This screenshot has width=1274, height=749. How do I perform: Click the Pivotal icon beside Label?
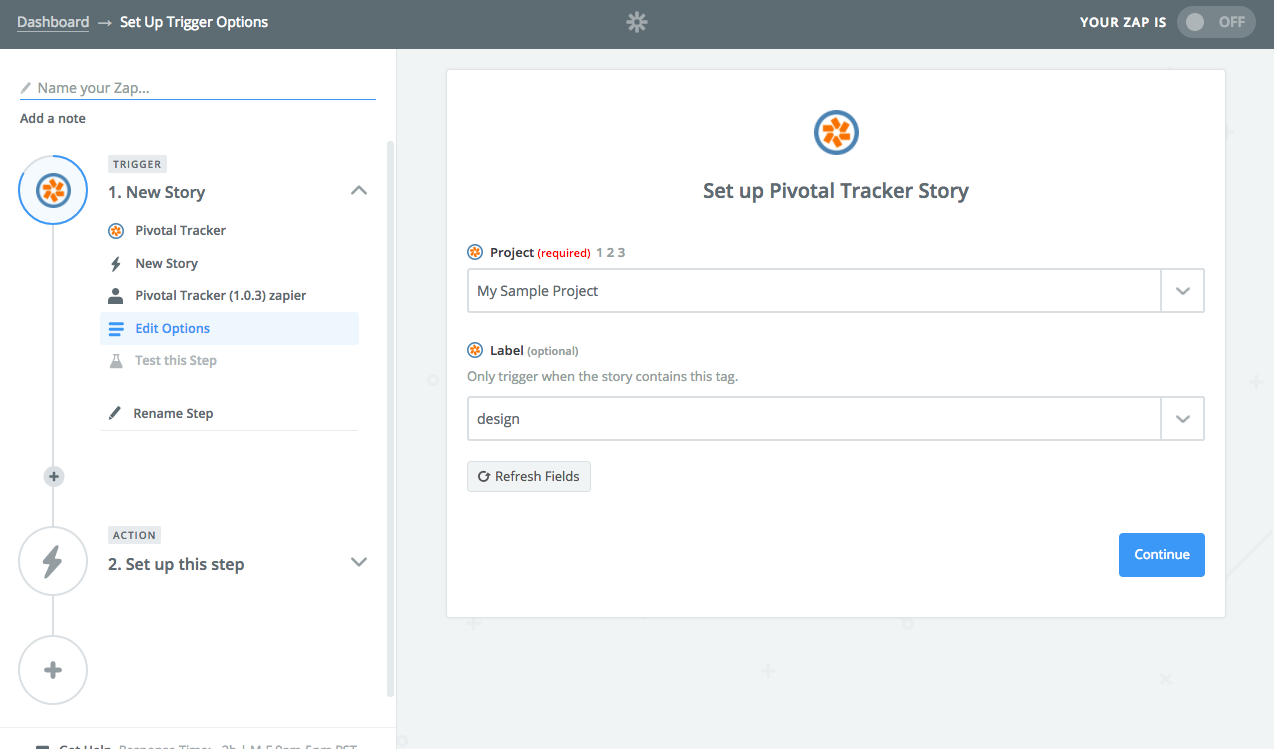pos(475,350)
